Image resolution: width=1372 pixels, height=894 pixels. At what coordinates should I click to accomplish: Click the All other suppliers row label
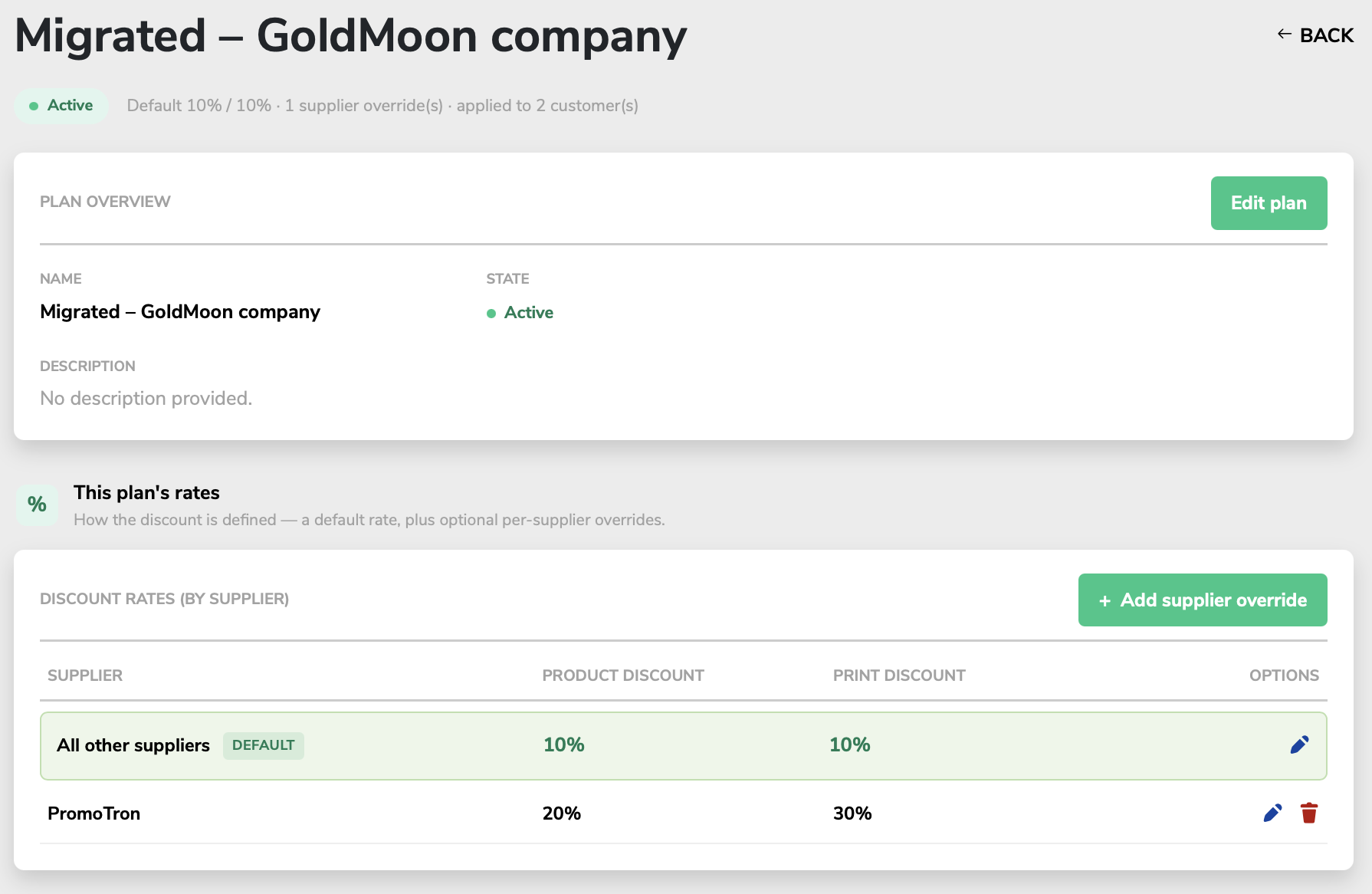(133, 745)
